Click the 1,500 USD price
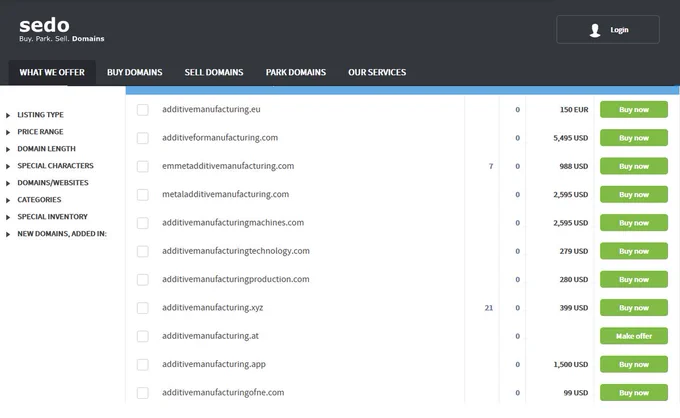The image size is (680, 418). tap(571, 365)
